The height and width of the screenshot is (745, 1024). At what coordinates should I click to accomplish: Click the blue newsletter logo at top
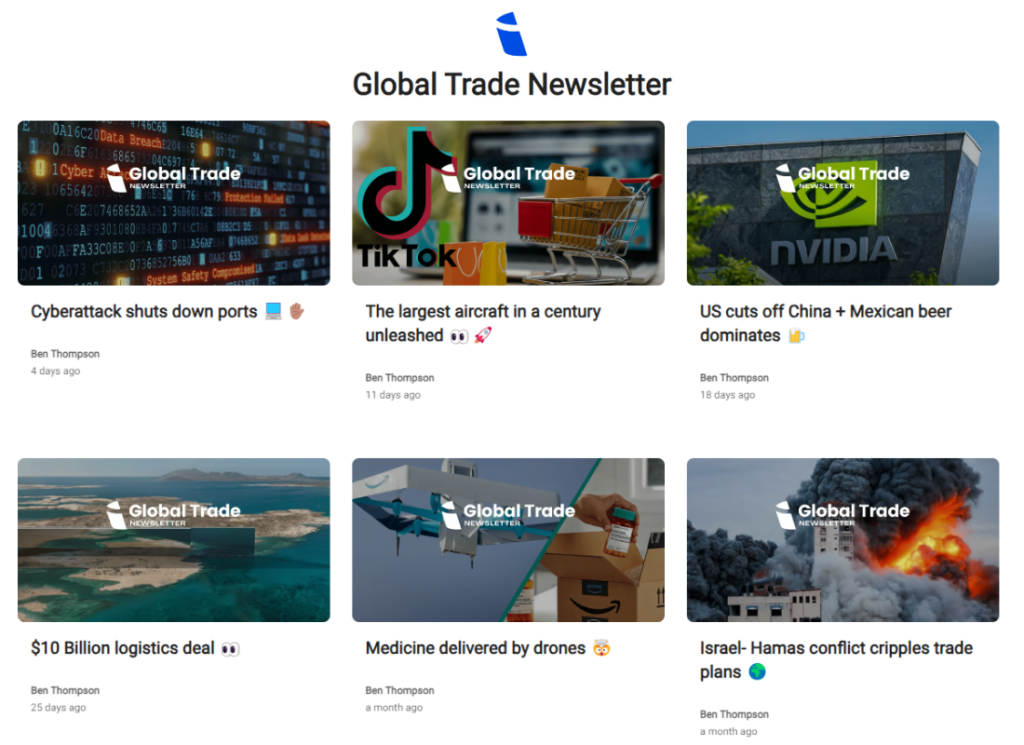tap(511, 34)
